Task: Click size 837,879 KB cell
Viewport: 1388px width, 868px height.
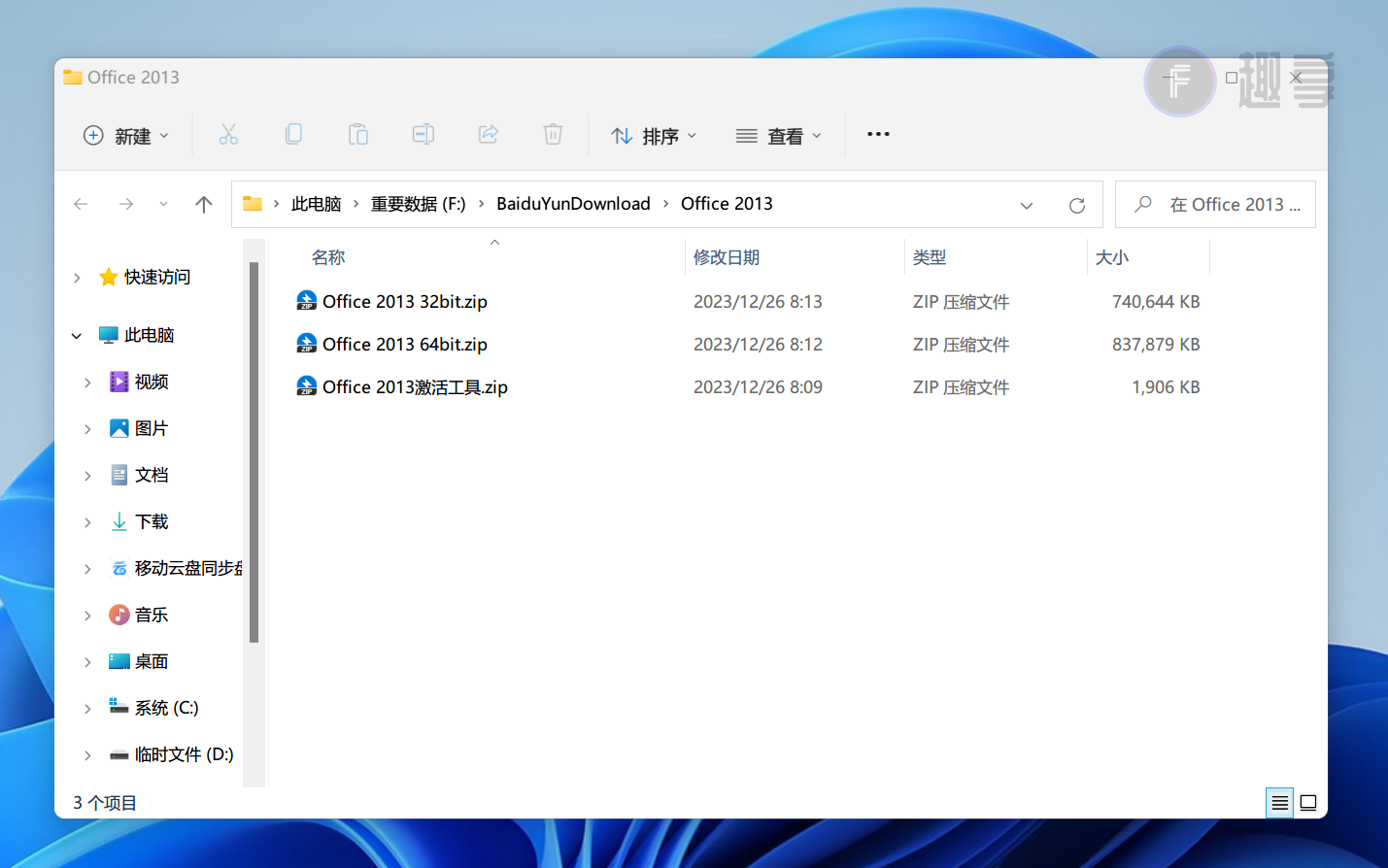Action: (x=1156, y=345)
